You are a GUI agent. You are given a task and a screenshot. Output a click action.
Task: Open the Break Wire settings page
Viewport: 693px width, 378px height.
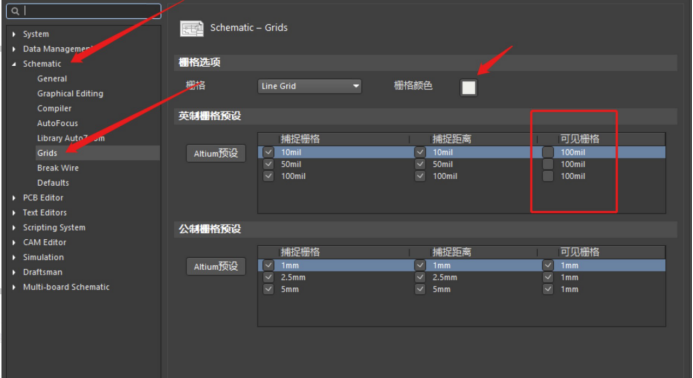[x=58, y=168]
